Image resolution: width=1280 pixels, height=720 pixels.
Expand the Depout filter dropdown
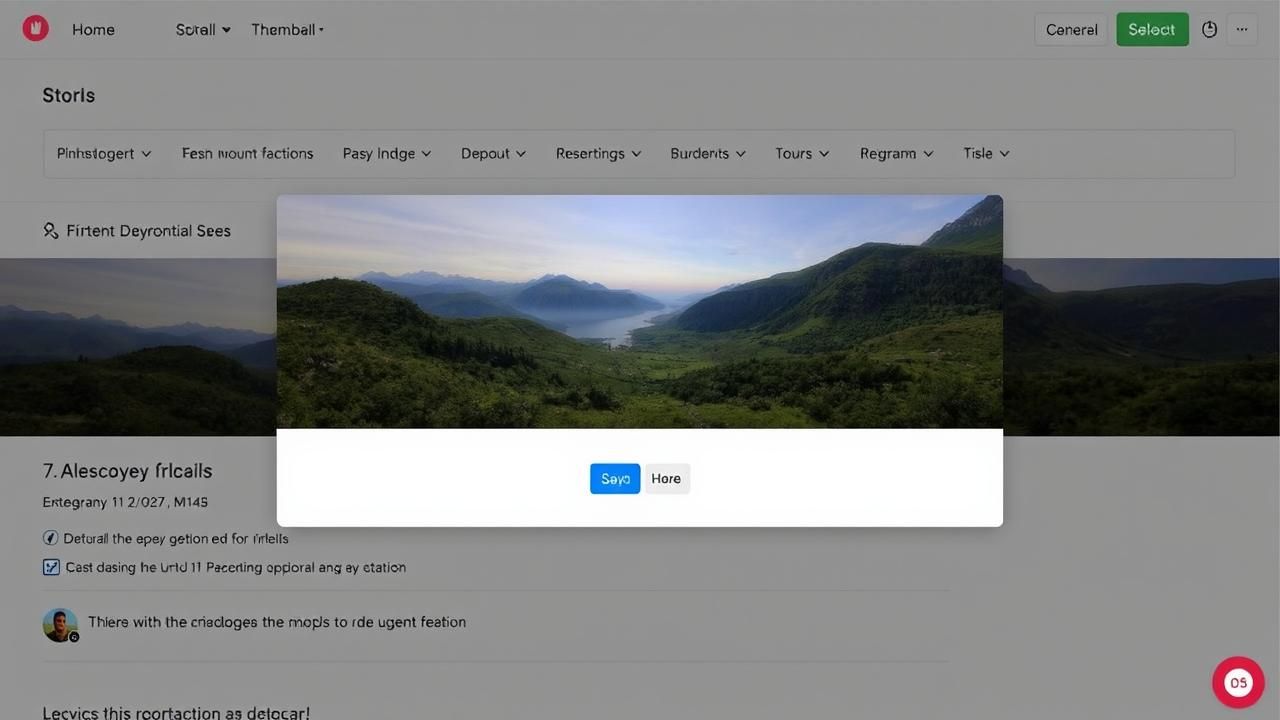[493, 153]
